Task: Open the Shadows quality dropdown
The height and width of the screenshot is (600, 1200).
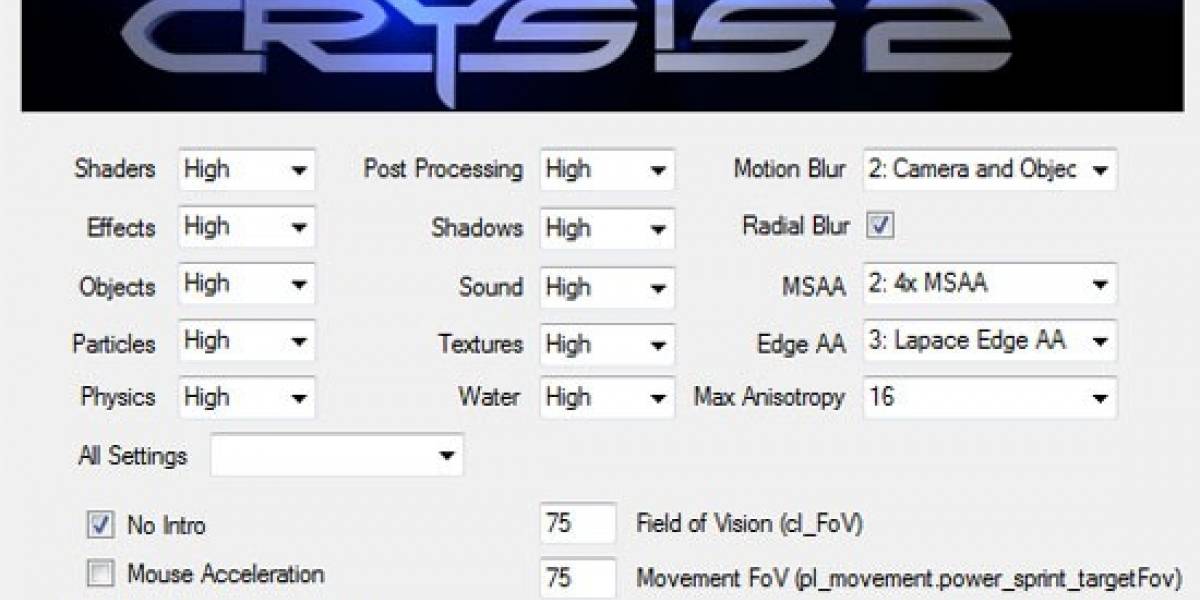Action: (606, 227)
